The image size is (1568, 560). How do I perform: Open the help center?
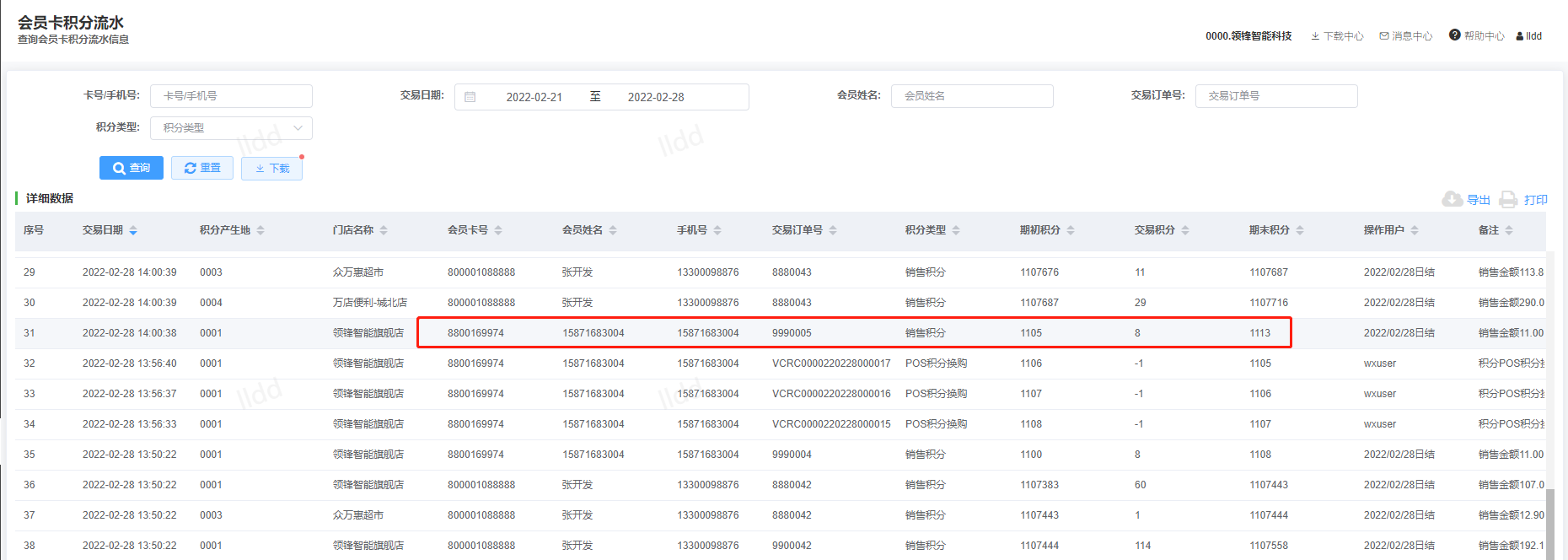point(1477,36)
